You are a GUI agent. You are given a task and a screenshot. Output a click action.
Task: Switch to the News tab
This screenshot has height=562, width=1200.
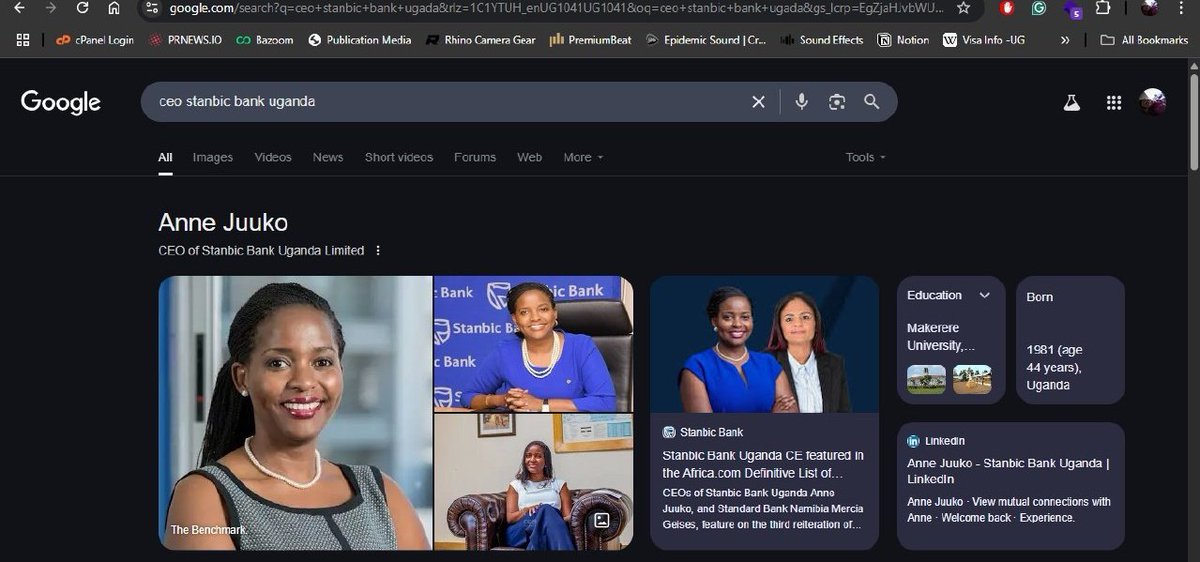328,157
